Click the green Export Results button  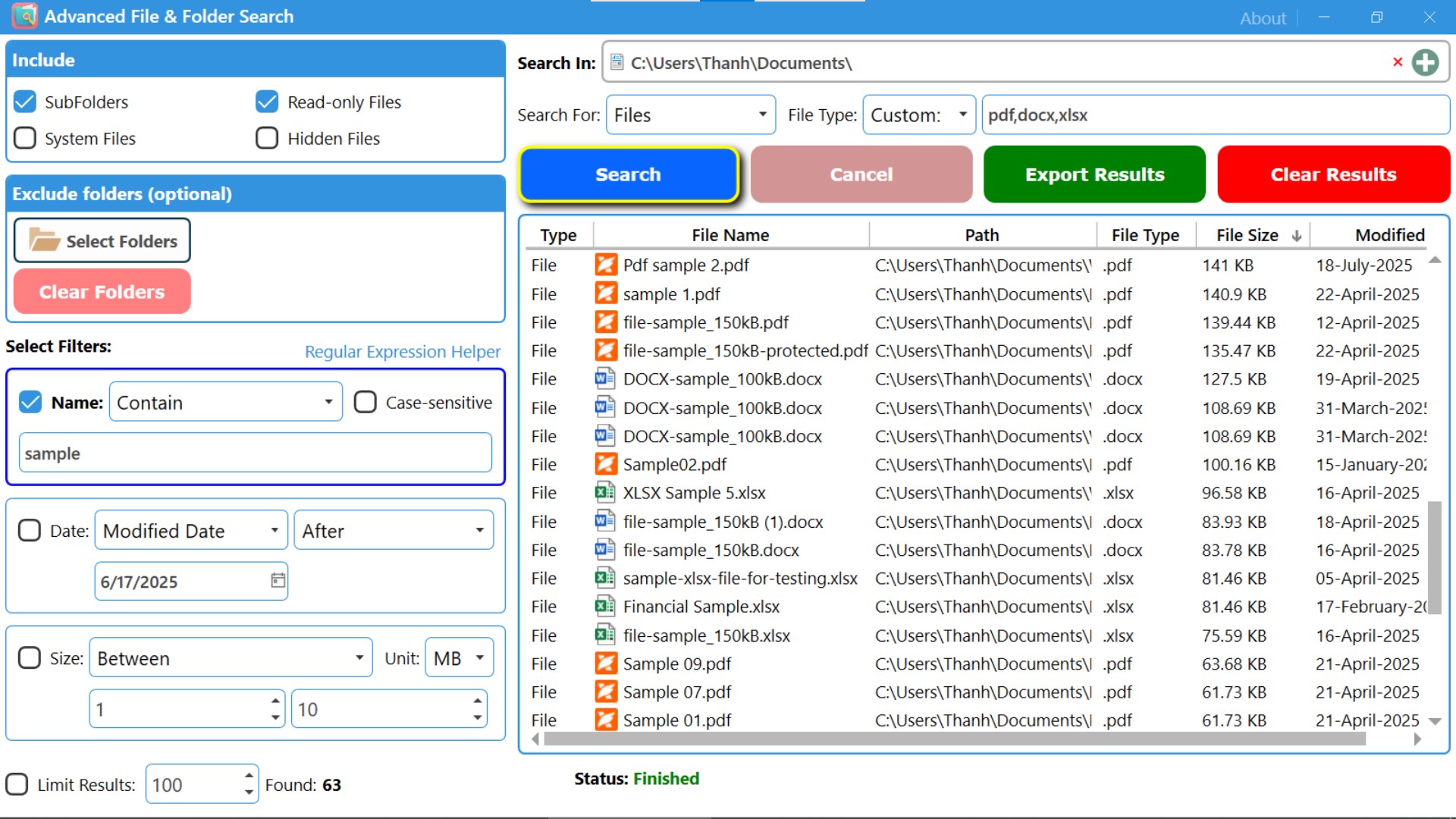tap(1094, 174)
